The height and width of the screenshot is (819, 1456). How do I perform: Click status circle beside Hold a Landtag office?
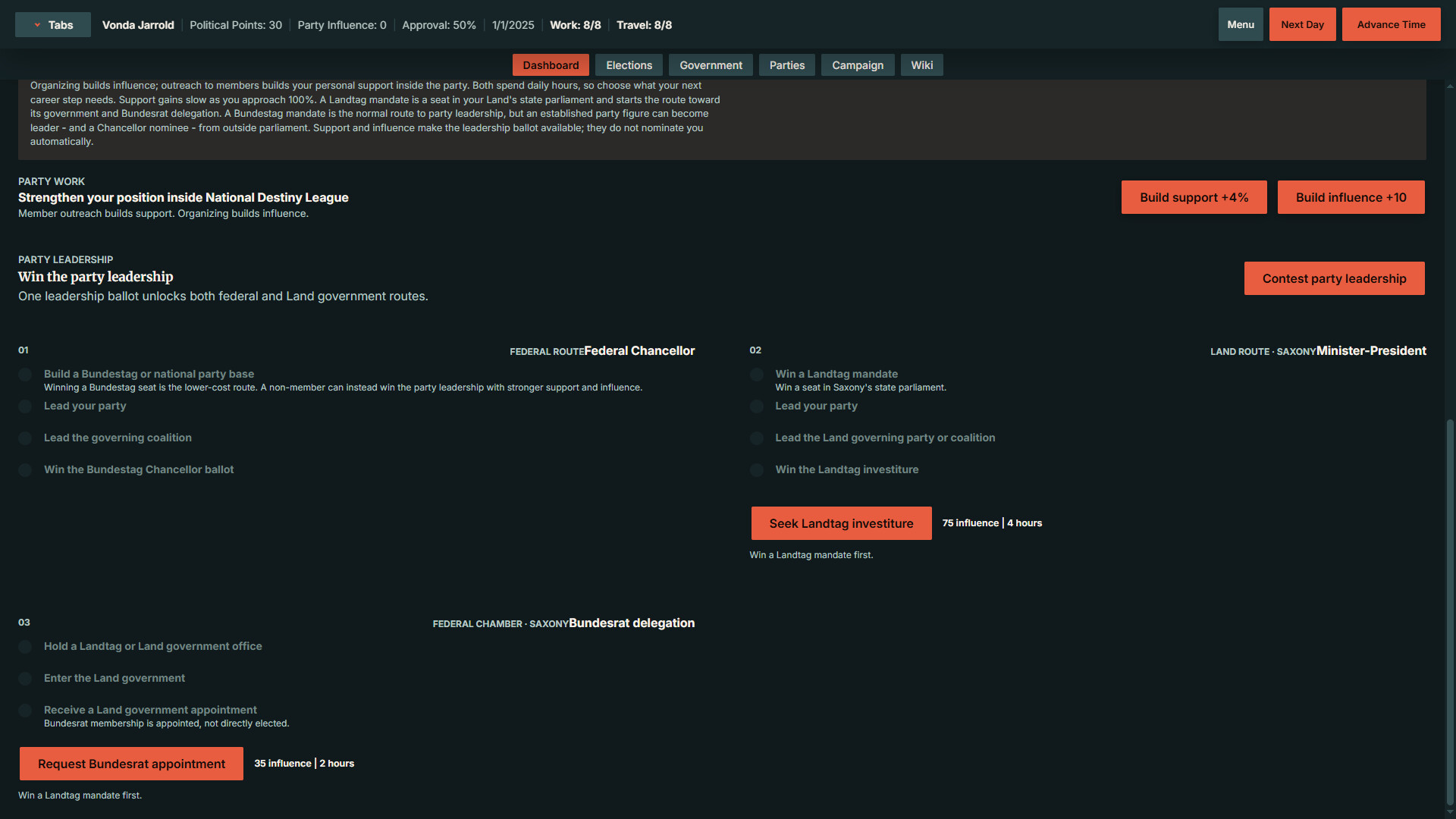tap(25, 647)
